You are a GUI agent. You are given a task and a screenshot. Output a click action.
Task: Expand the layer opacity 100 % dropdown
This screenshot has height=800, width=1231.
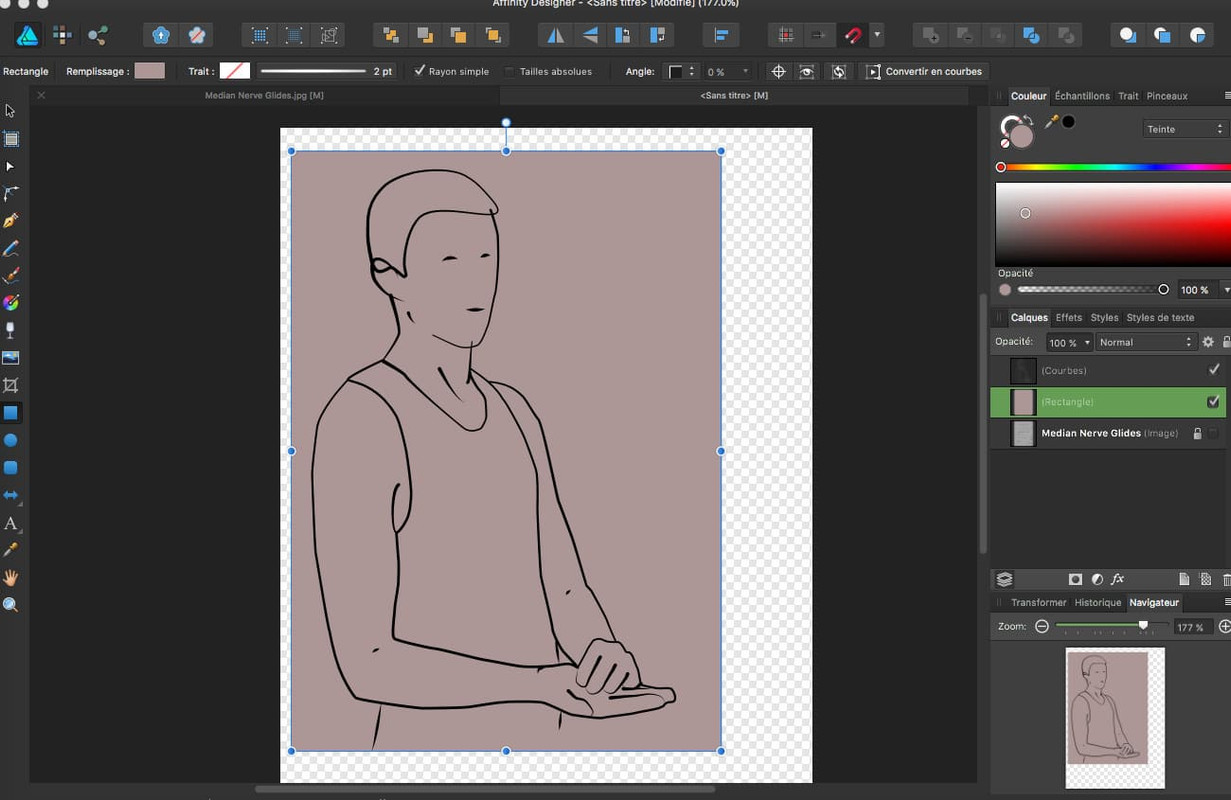click(1069, 342)
